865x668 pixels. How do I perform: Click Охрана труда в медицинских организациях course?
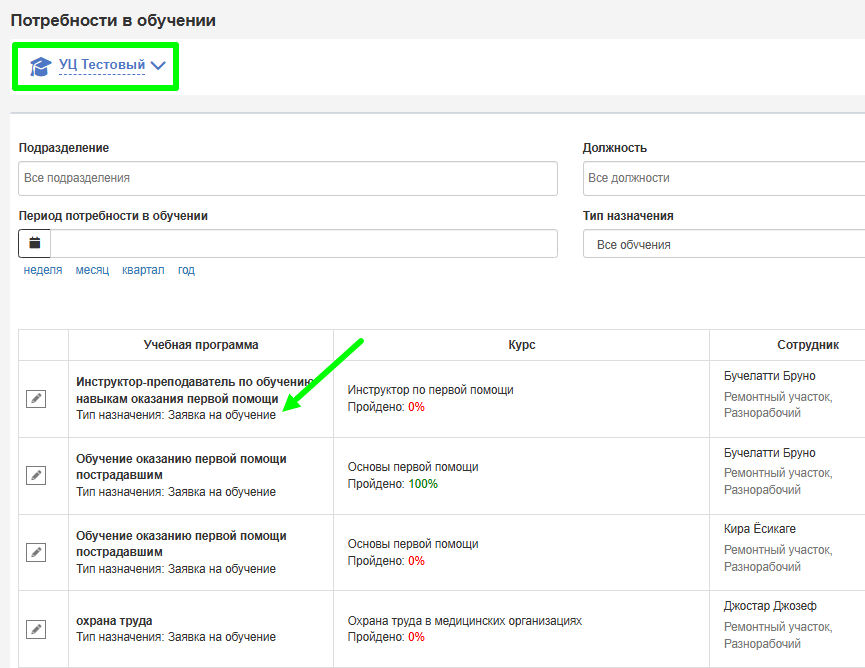pyautogui.click(x=464, y=621)
